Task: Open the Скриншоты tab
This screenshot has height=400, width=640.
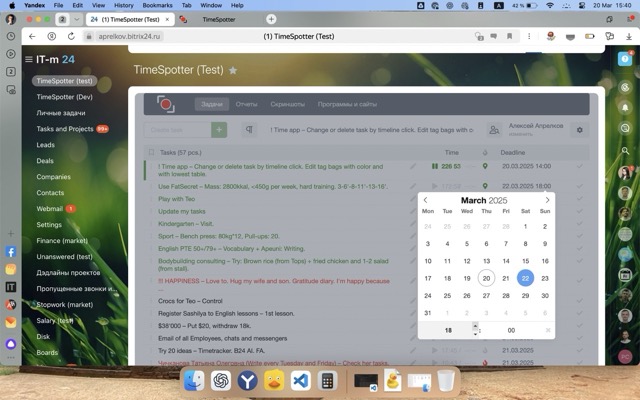Action: pos(287,104)
